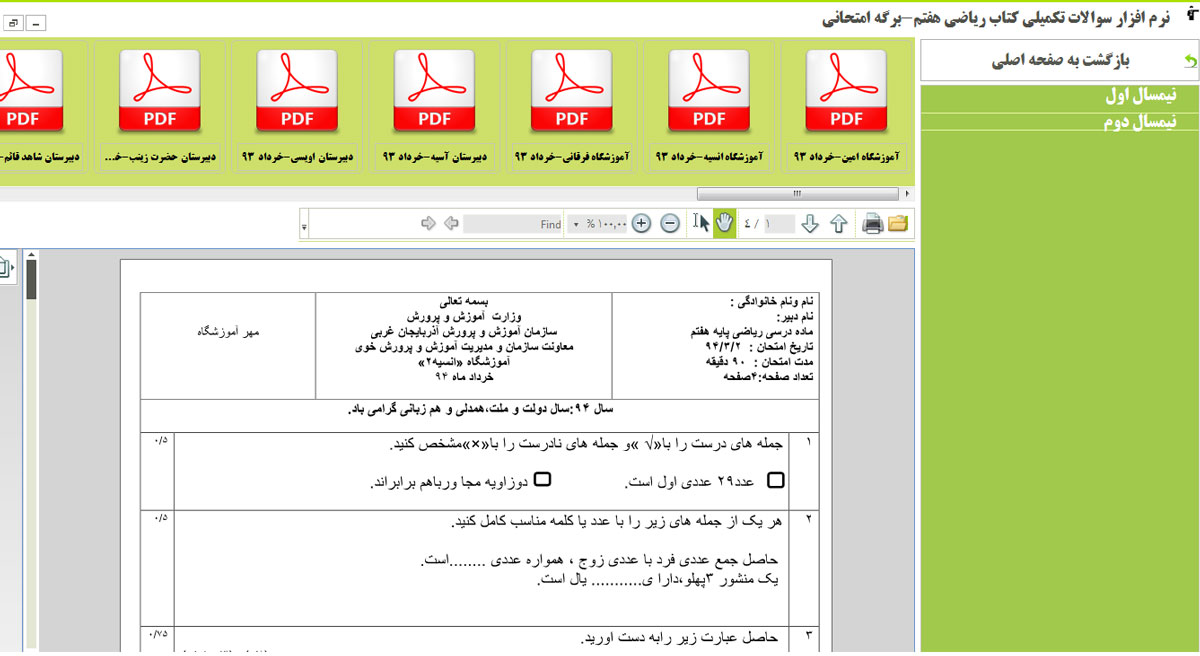The width and height of the screenshot is (1200, 656).
Task: Zoom out with the minus button
Action: [670, 224]
